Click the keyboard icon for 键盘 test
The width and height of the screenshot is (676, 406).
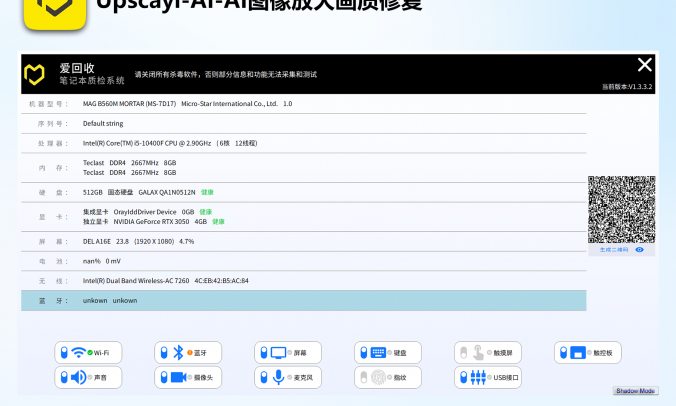click(378, 353)
